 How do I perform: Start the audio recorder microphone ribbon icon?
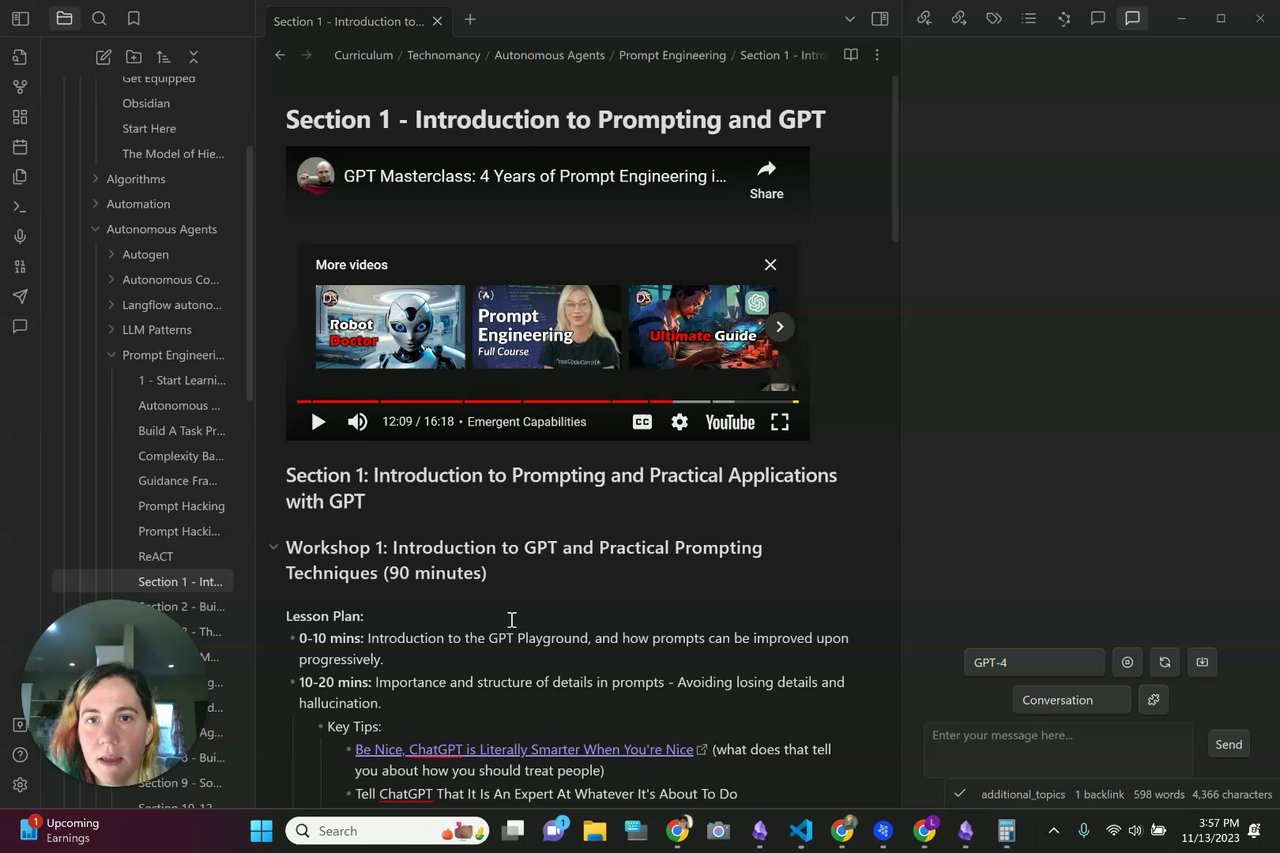tap(20, 237)
